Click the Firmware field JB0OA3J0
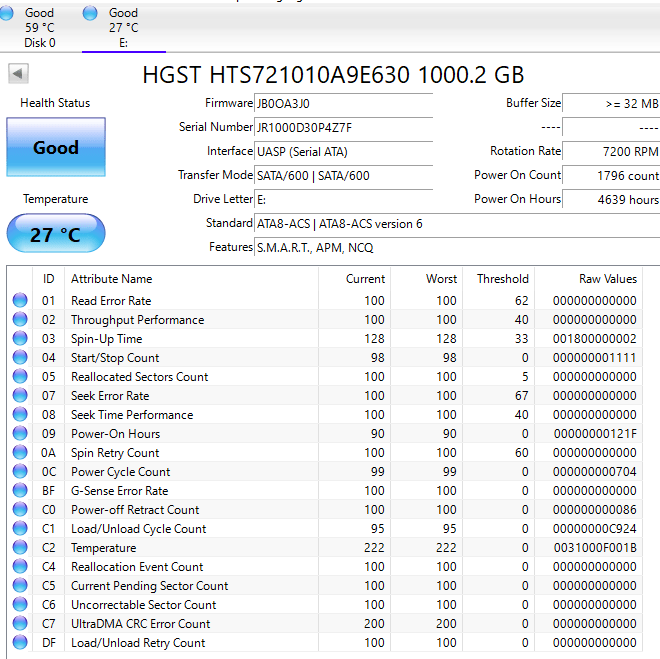 pyautogui.click(x=343, y=103)
